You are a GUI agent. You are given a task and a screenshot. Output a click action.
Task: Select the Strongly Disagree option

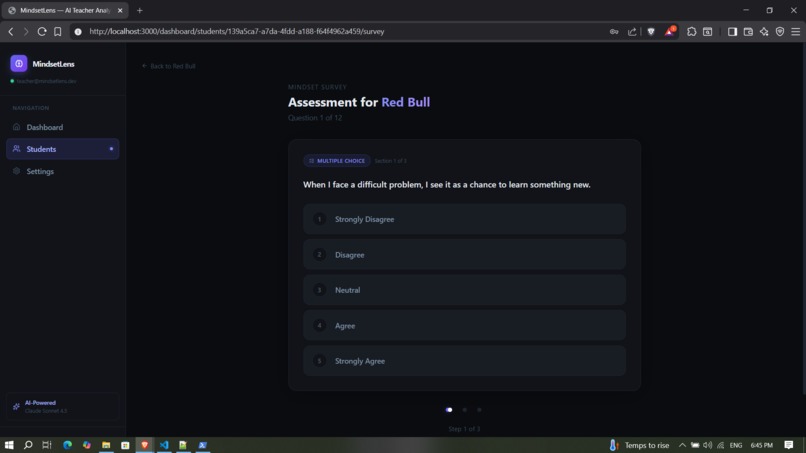click(464, 219)
